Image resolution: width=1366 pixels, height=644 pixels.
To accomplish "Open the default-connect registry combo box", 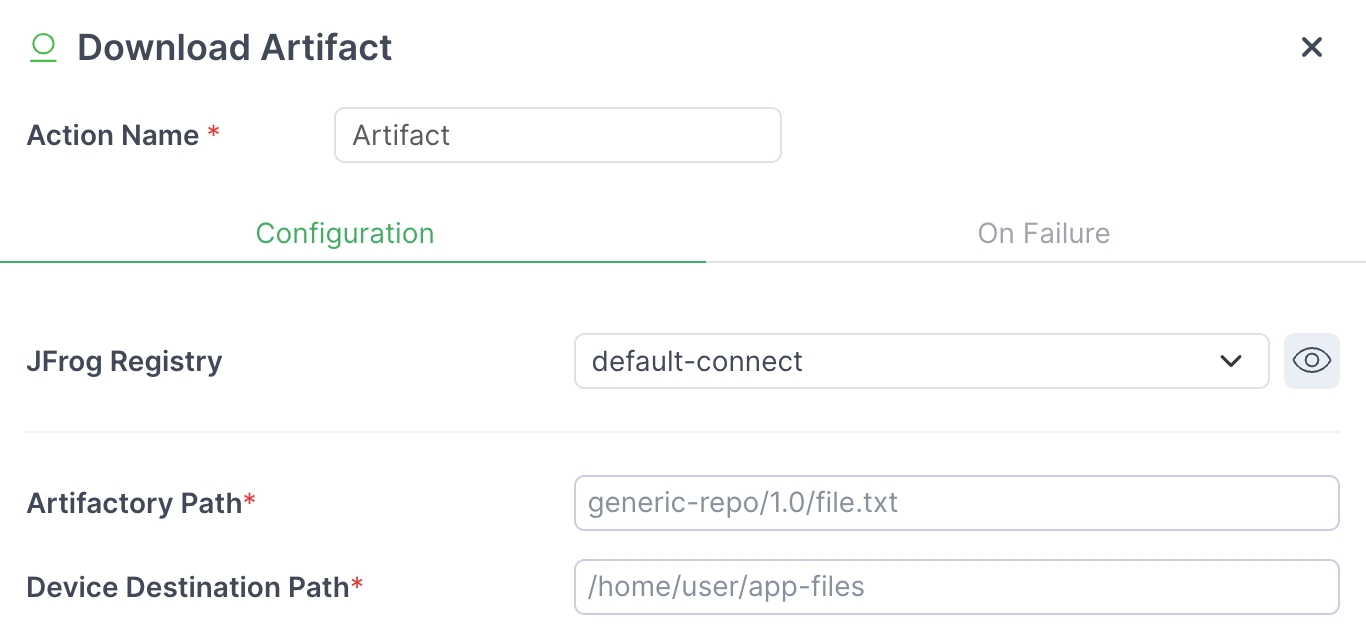I will click(x=900, y=361).
